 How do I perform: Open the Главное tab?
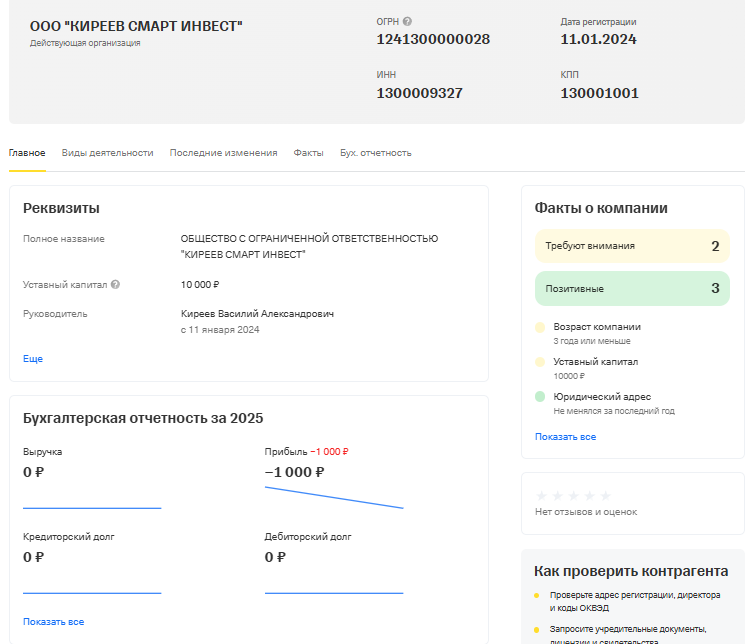(27, 153)
